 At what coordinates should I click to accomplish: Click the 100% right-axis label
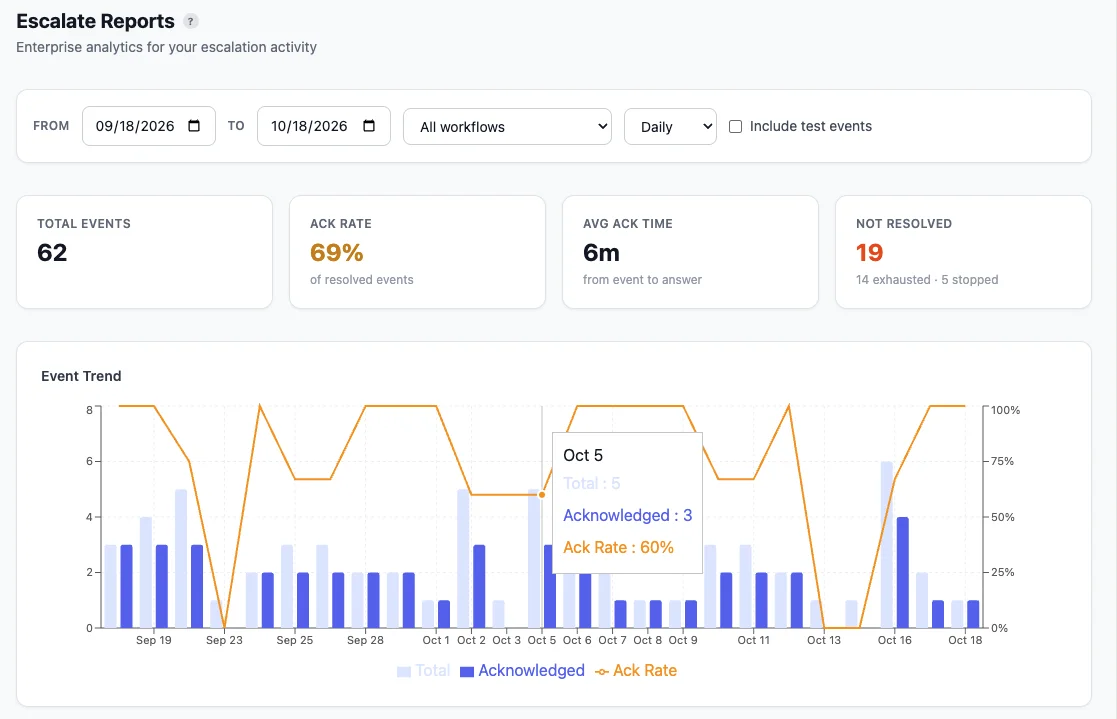(x=1006, y=410)
